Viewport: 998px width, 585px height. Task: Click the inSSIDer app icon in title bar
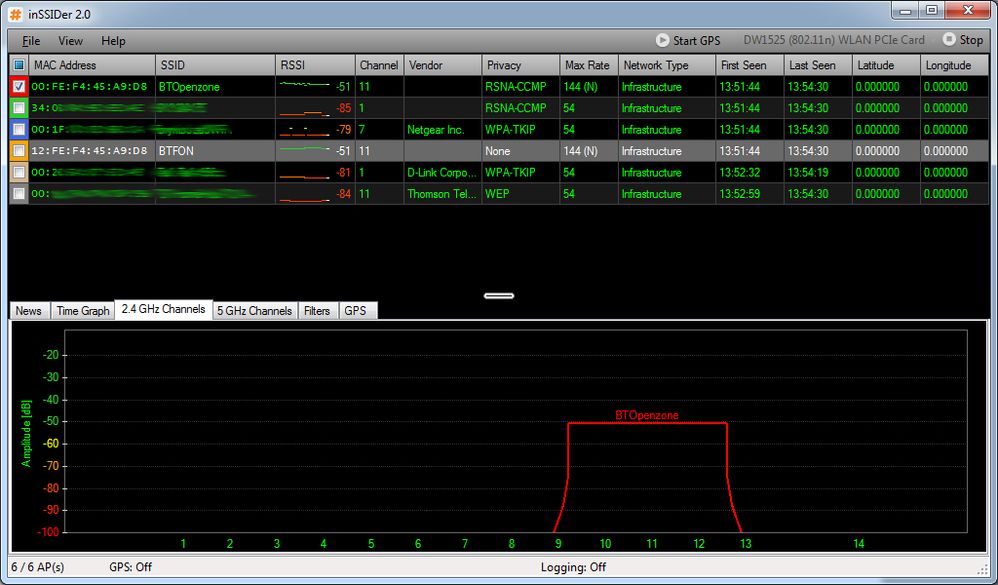tap(15, 13)
